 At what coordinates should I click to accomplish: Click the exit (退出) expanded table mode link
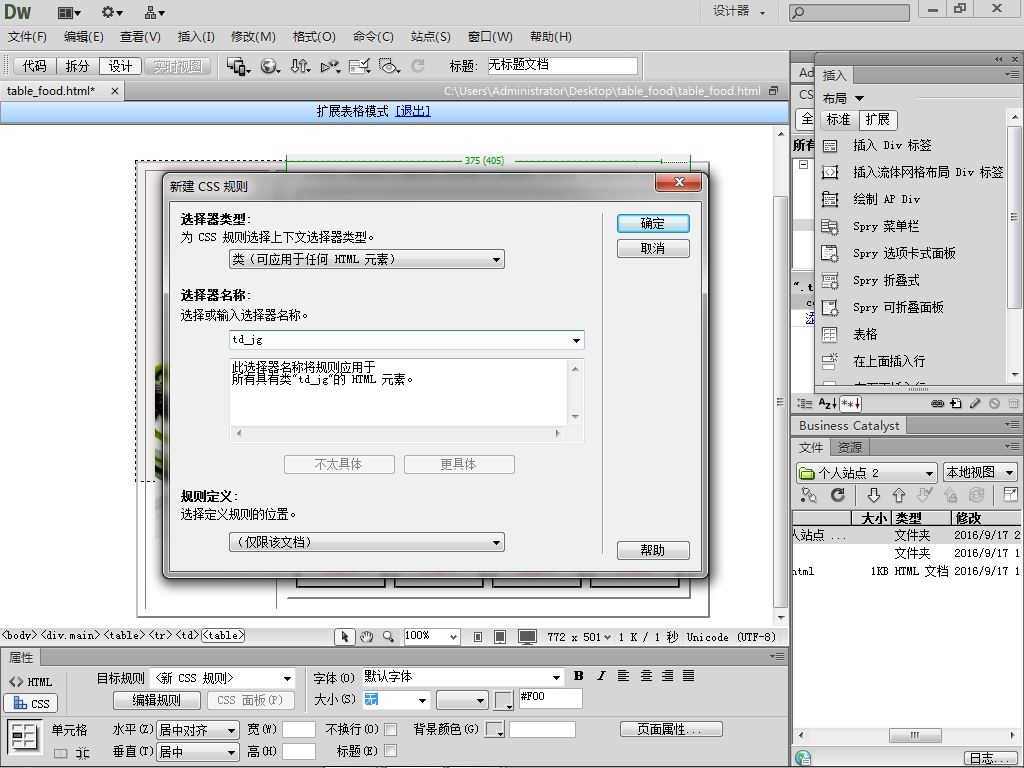413,112
